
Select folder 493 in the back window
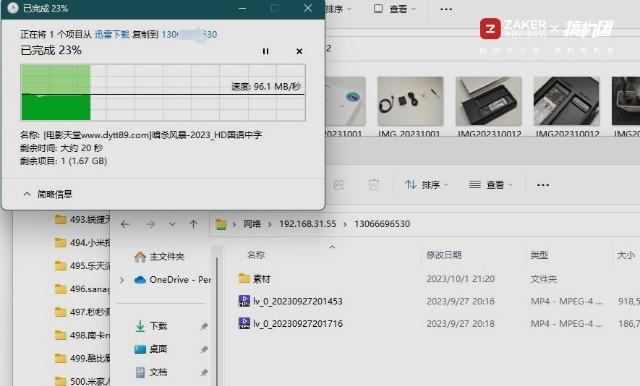click(82, 220)
